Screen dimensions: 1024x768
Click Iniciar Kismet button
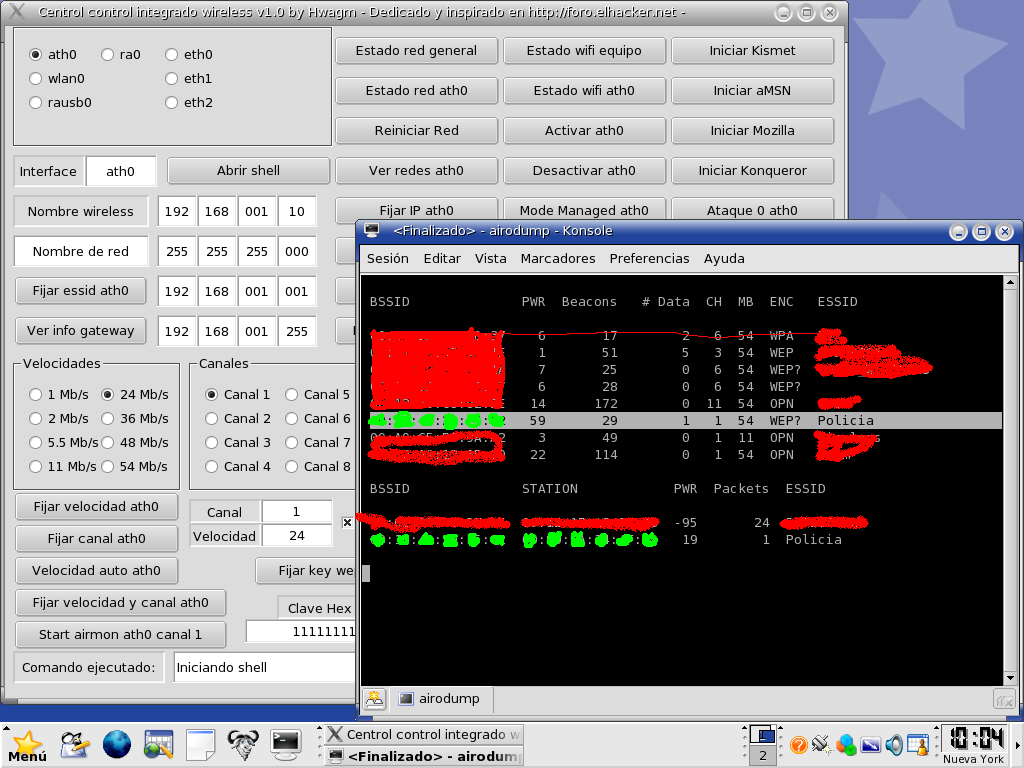752,51
